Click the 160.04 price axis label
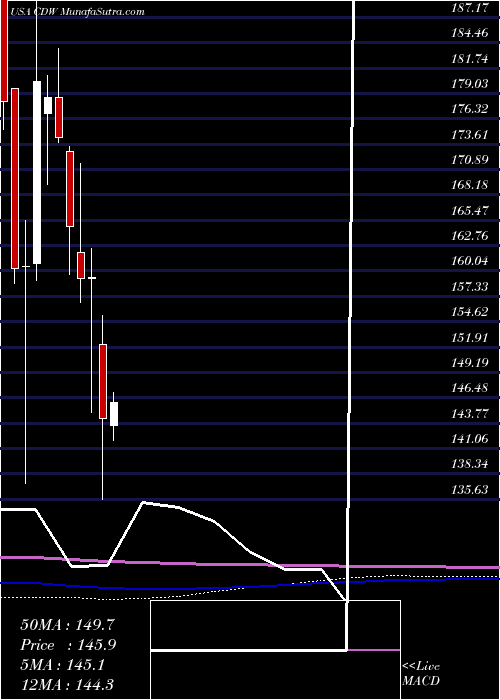 coord(468,261)
